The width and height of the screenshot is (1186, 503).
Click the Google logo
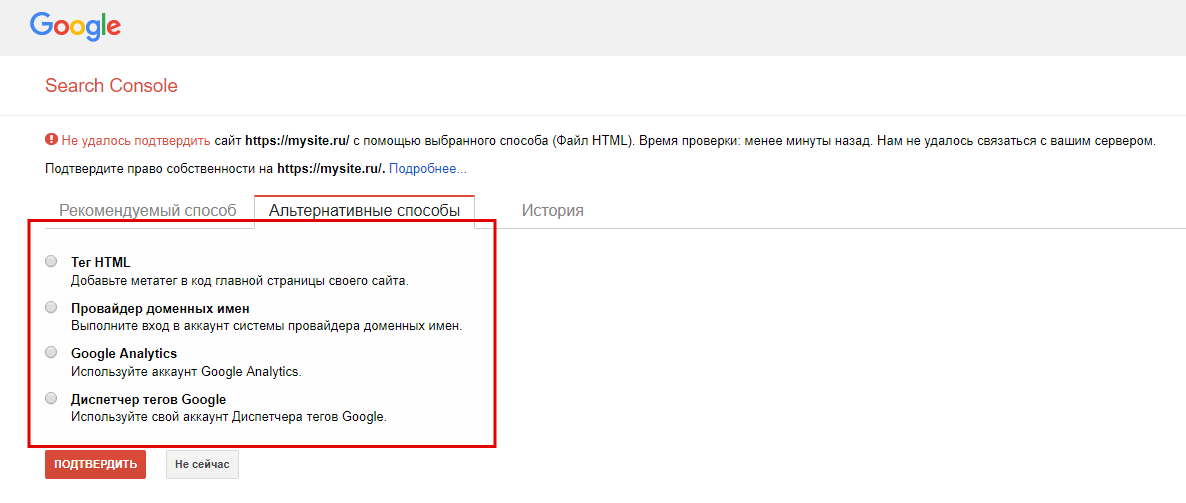point(75,26)
